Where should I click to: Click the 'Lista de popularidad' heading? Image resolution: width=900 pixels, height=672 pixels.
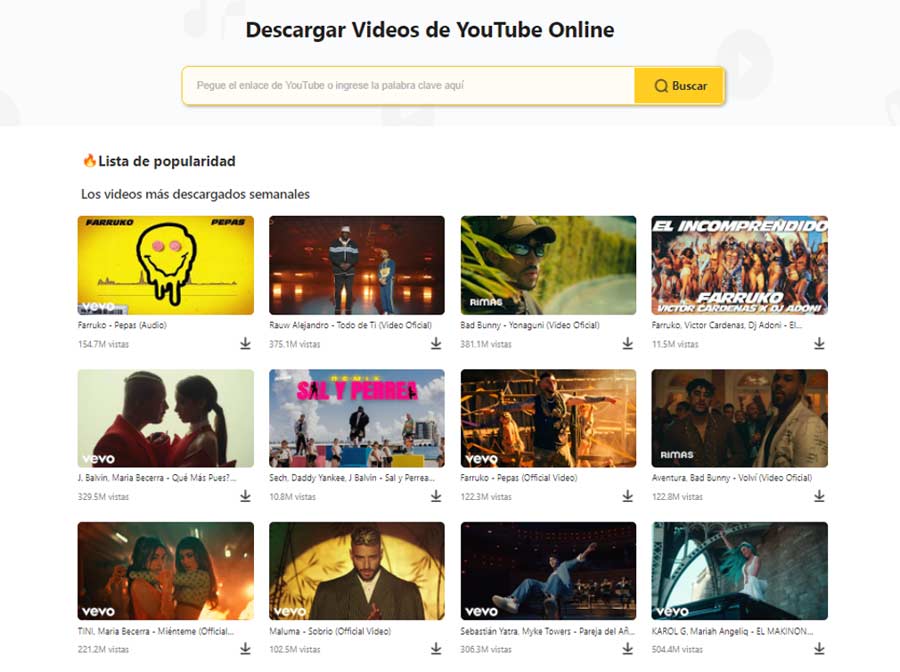click(166, 161)
